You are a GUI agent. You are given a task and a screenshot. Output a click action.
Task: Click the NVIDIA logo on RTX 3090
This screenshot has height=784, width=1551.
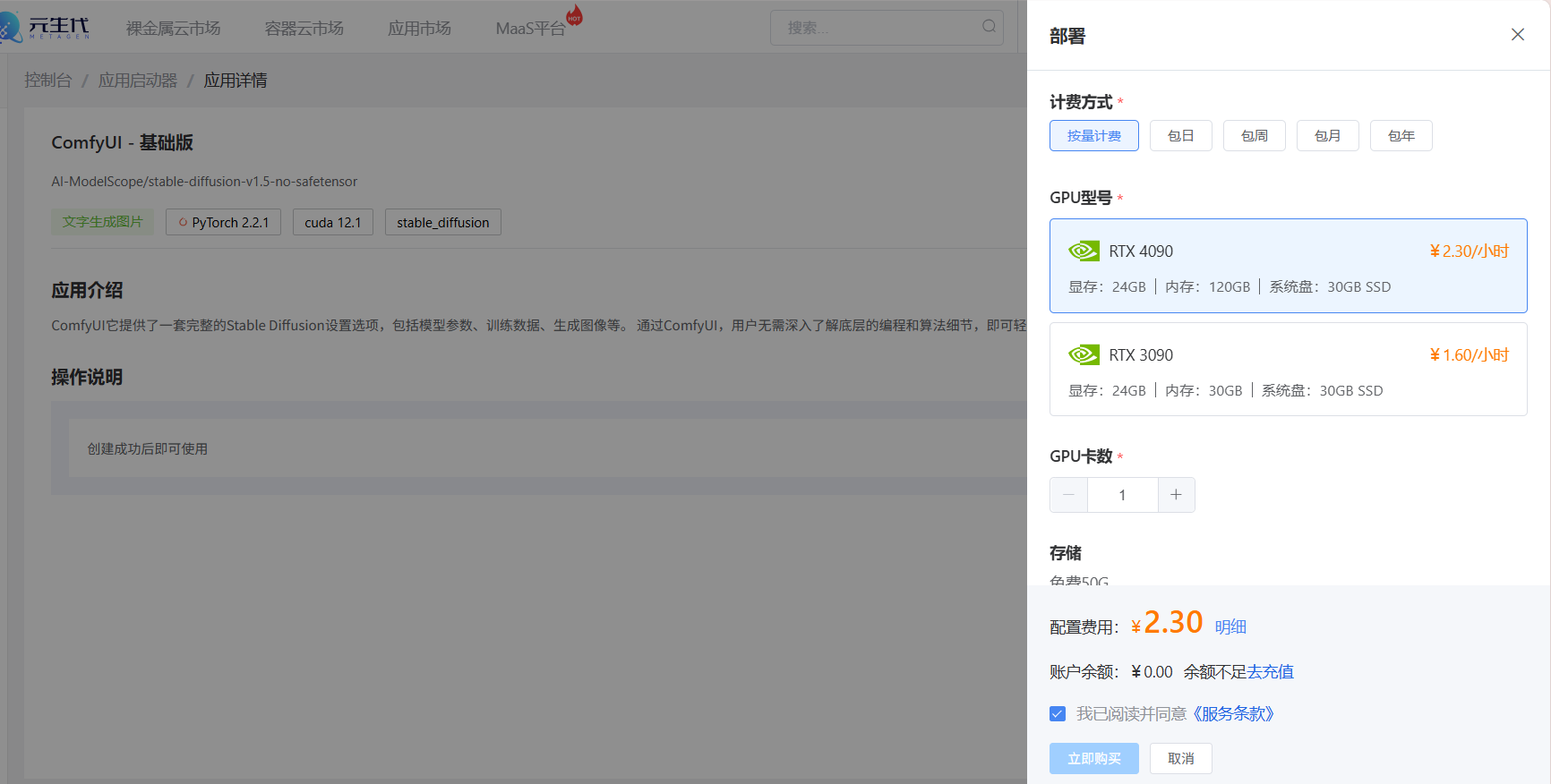(x=1084, y=355)
